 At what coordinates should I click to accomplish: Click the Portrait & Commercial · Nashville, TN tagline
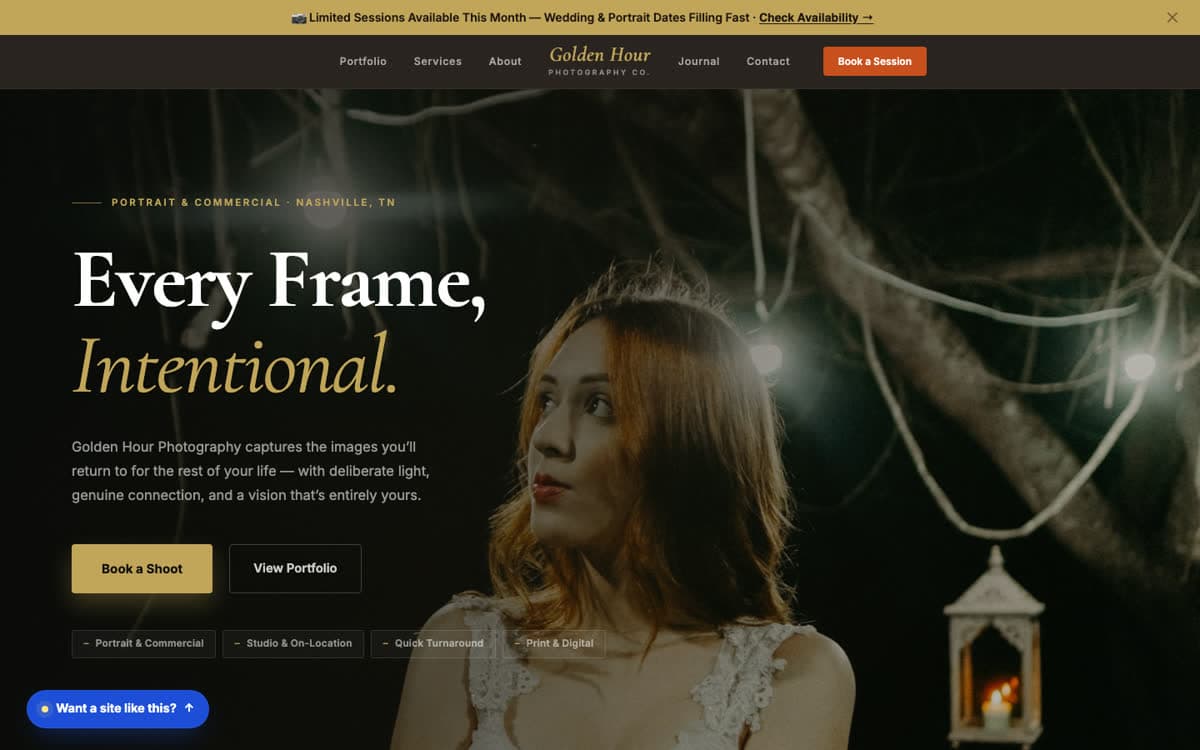[x=253, y=202]
